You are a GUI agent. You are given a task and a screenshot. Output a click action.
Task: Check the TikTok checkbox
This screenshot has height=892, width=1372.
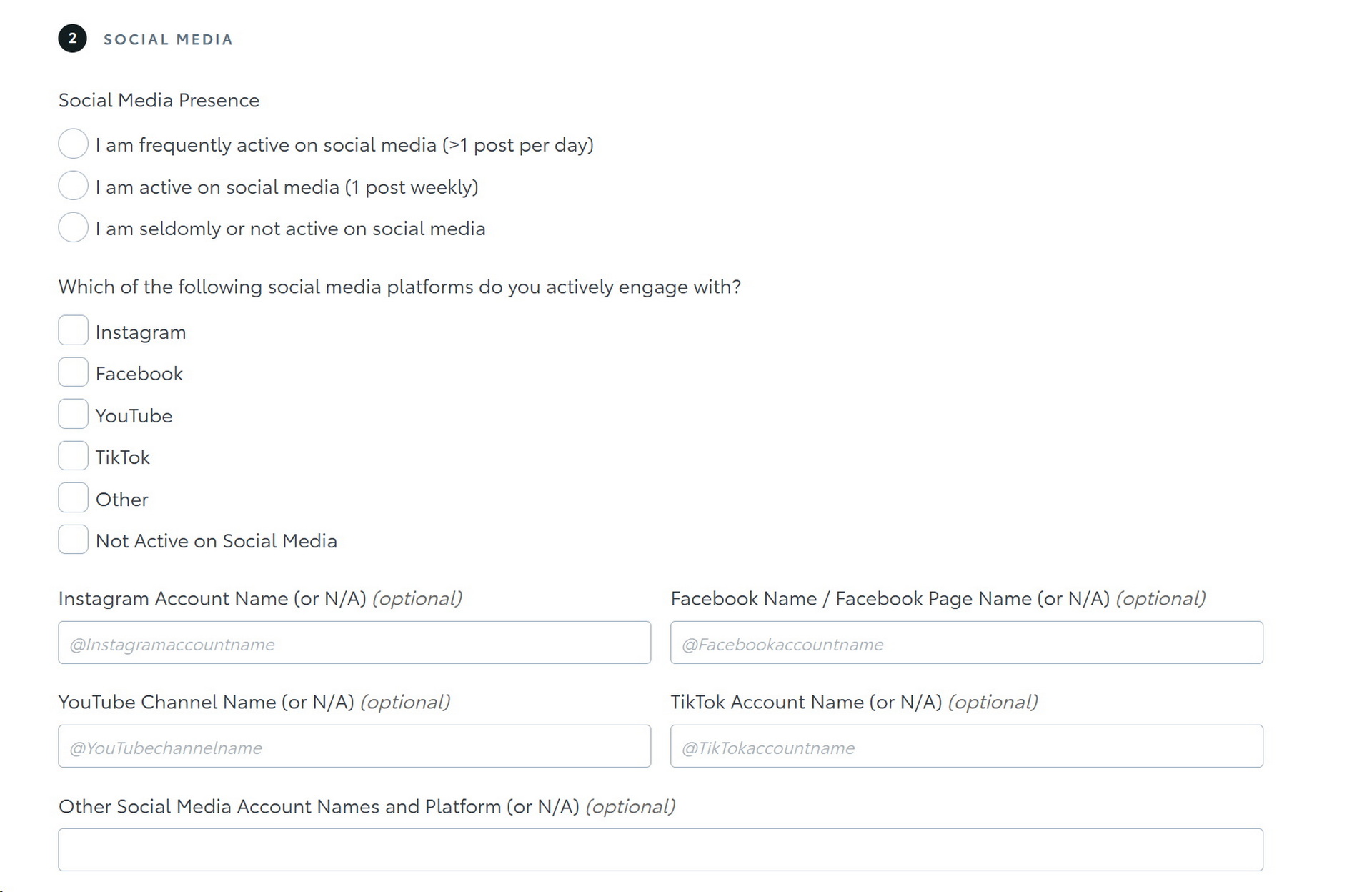point(73,456)
